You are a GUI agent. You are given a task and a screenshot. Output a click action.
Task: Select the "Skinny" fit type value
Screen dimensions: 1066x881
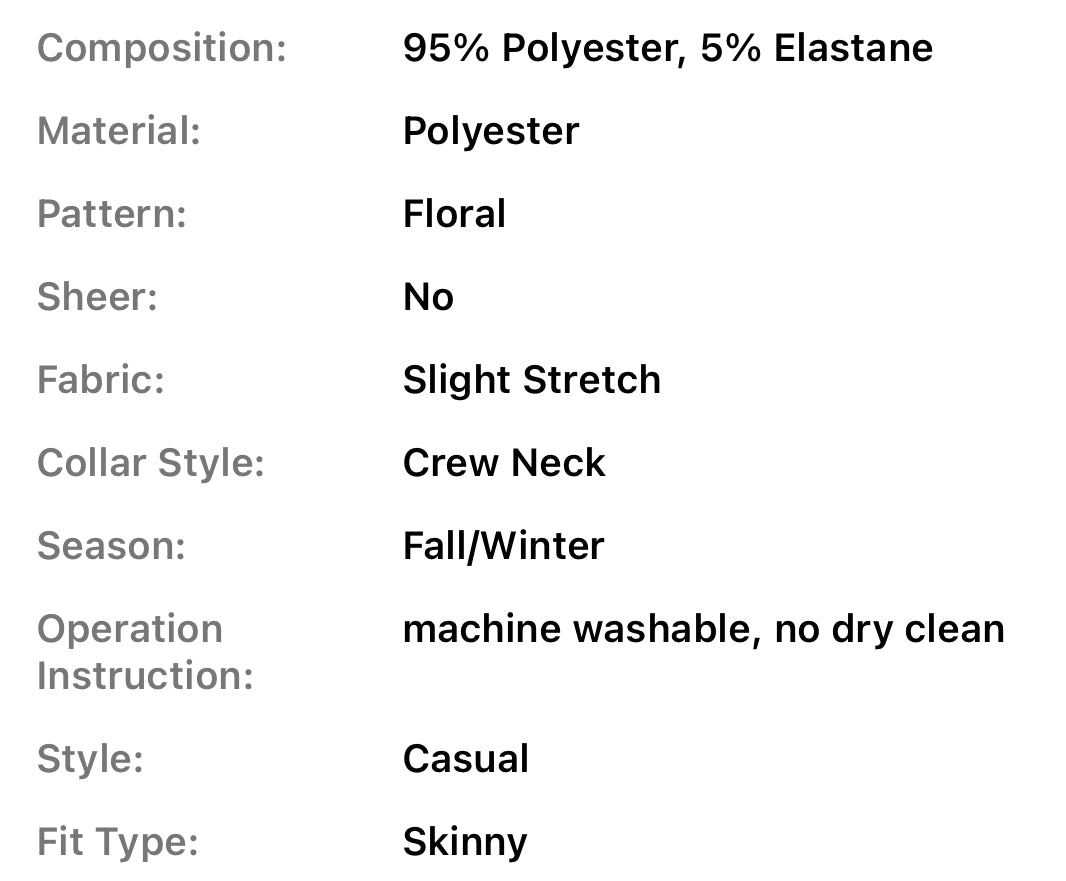[464, 842]
